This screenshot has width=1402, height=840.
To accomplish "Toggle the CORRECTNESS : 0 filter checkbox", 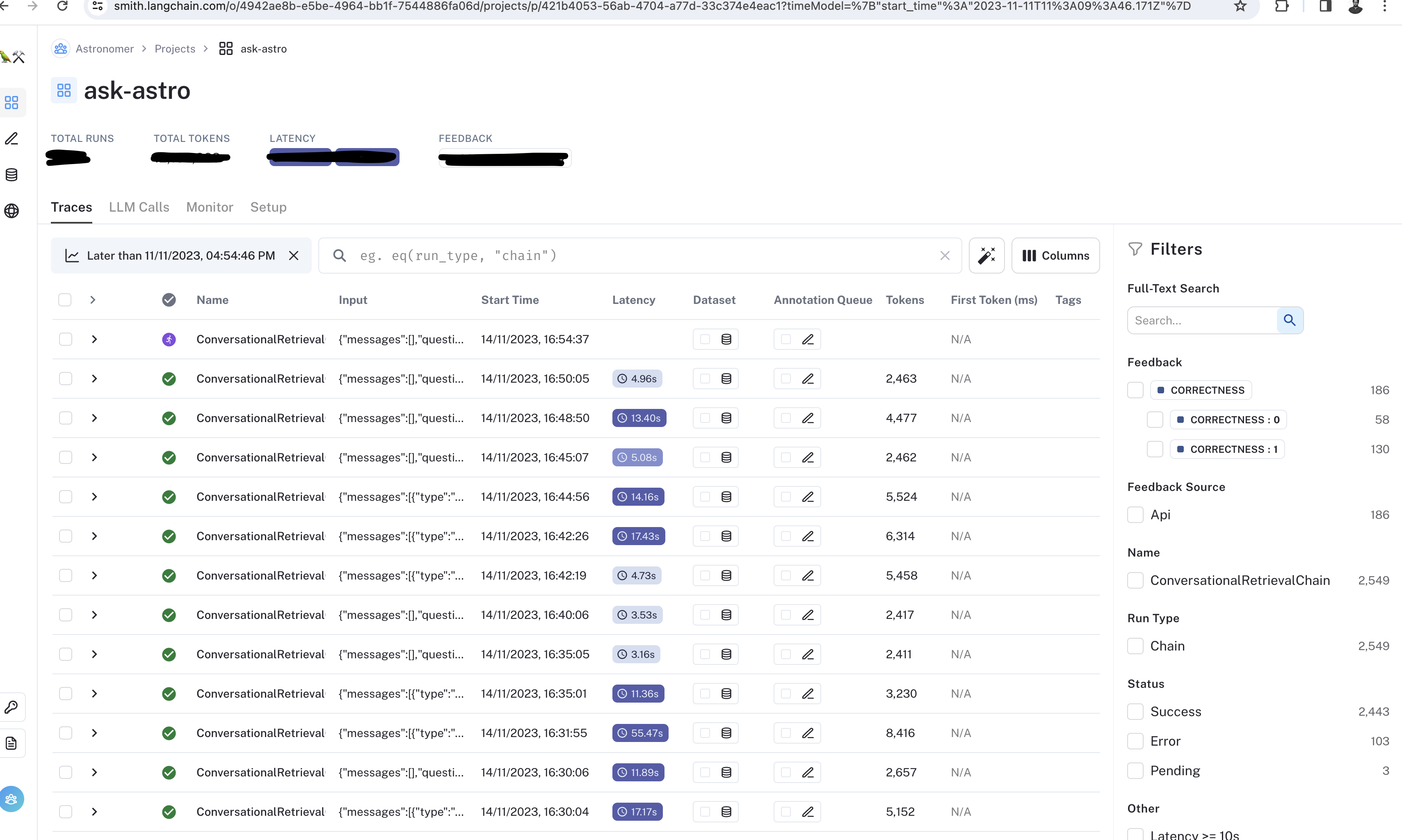I will pyautogui.click(x=1155, y=420).
